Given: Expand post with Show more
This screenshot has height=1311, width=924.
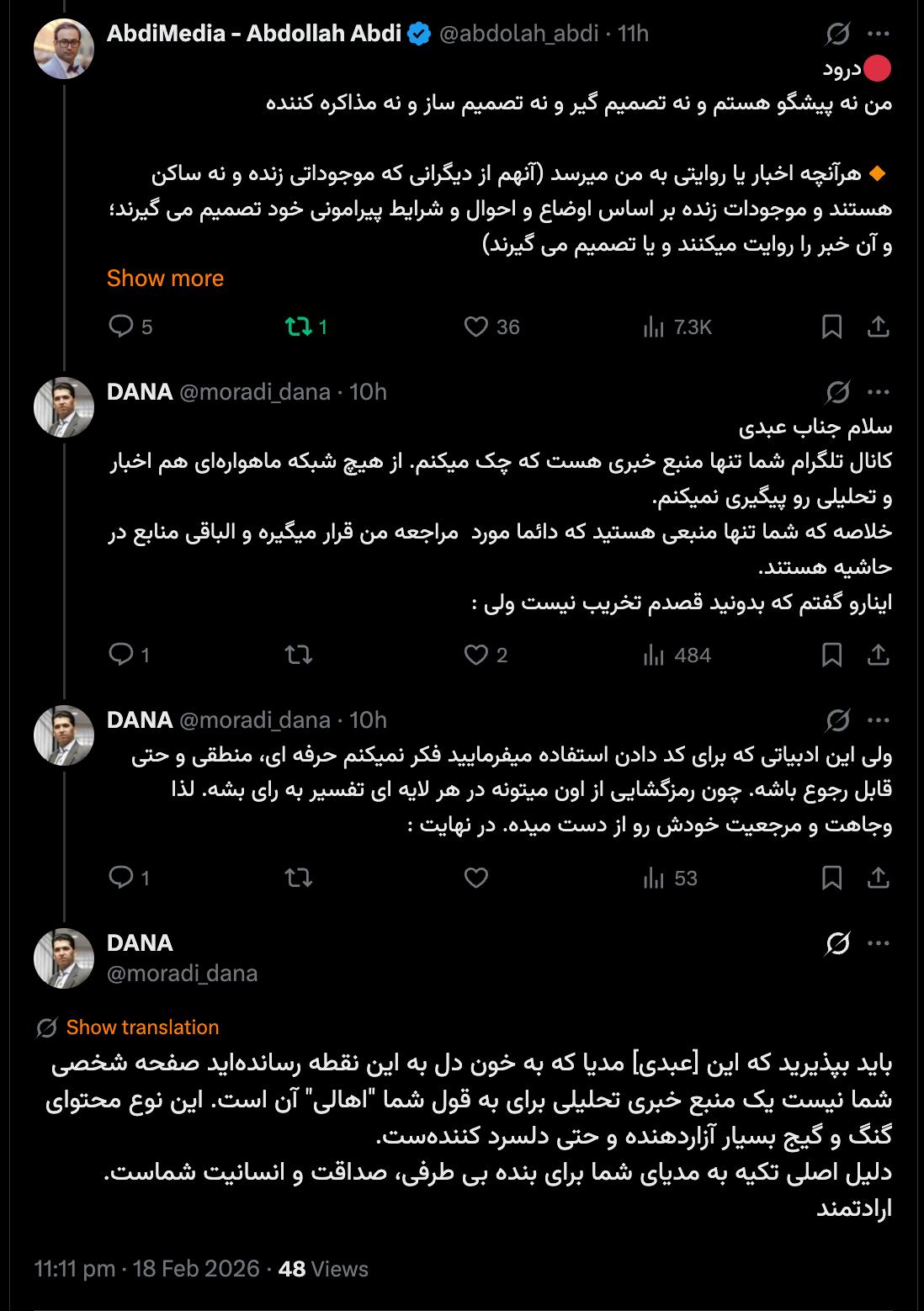Looking at the screenshot, I should (165, 279).
